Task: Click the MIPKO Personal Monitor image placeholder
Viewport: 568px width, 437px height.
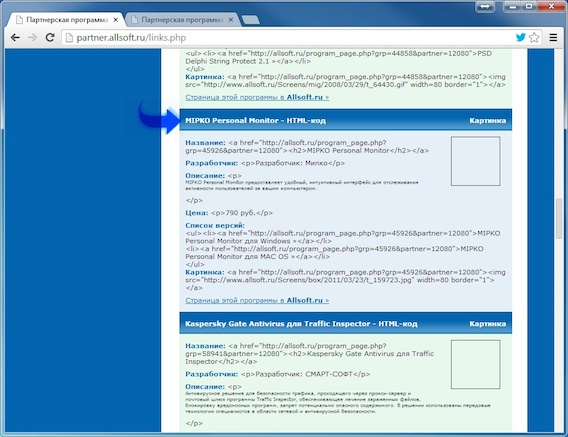Action: 475,161
